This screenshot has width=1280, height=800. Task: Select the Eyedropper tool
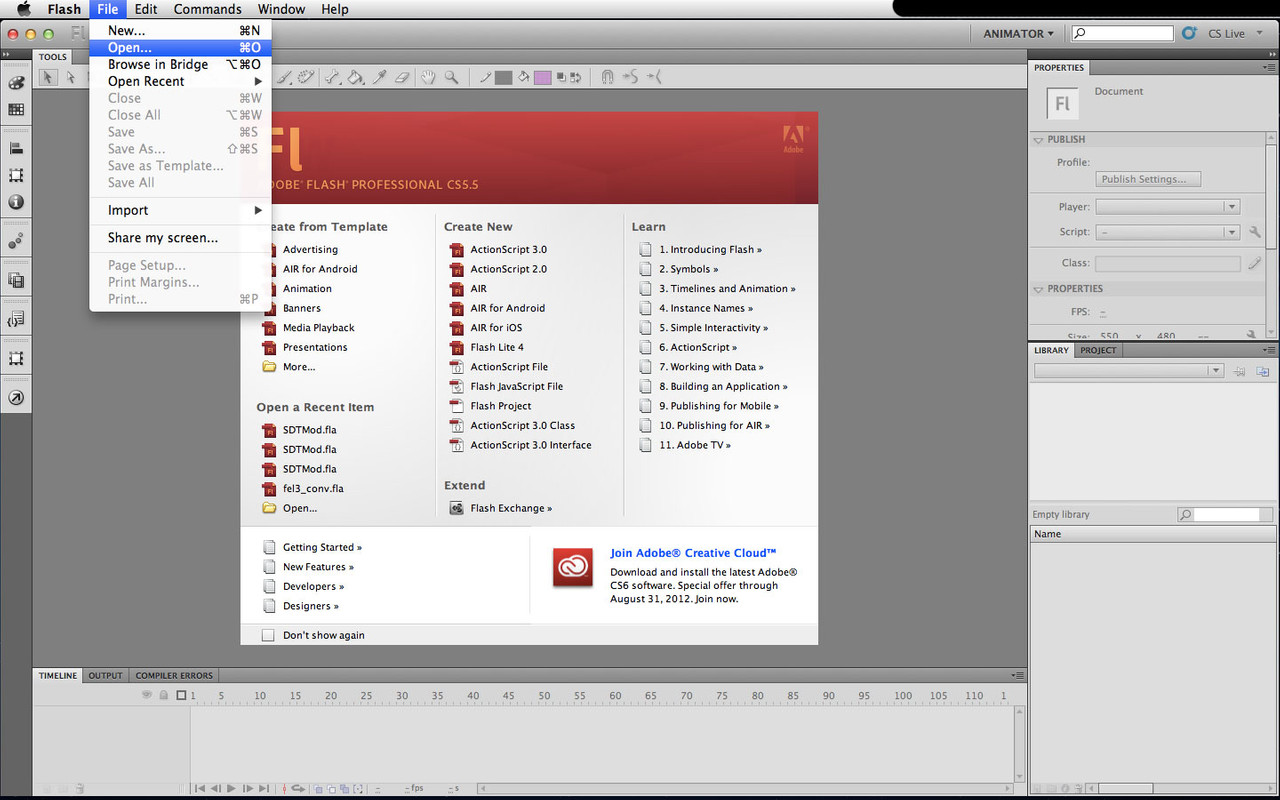coord(380,77)
